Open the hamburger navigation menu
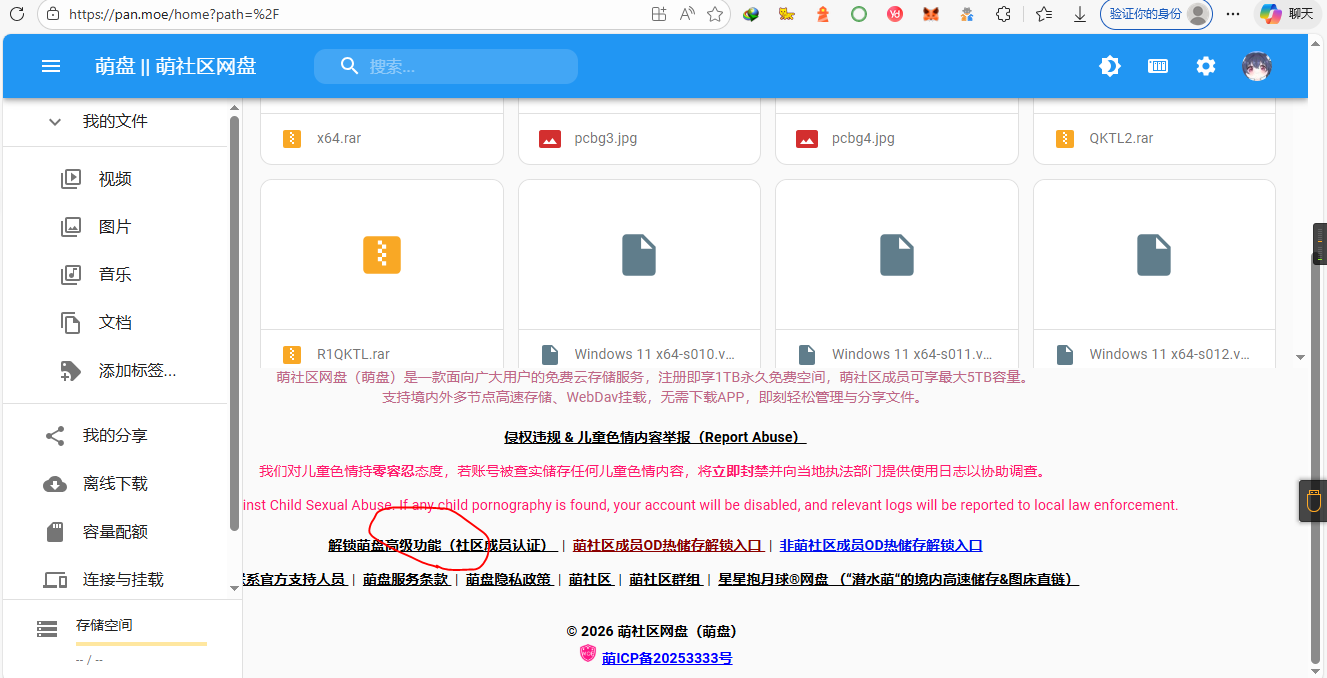 pyautogui.click(x=51, y=66)
